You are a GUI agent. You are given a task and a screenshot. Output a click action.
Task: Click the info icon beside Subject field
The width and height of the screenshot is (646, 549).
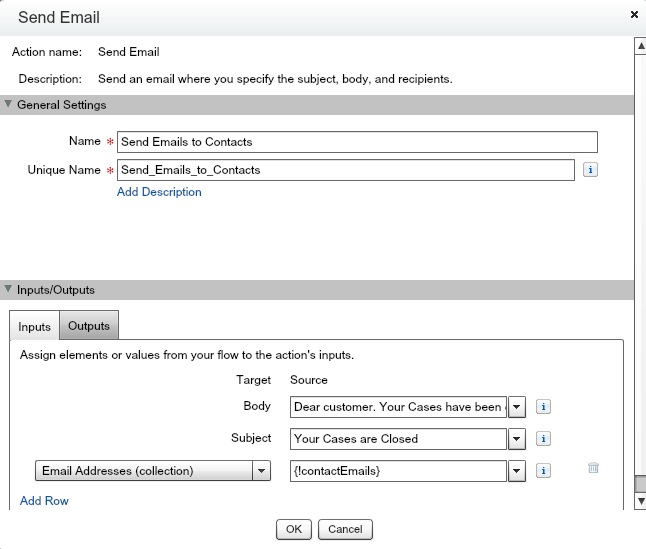(x=544, y=438)
